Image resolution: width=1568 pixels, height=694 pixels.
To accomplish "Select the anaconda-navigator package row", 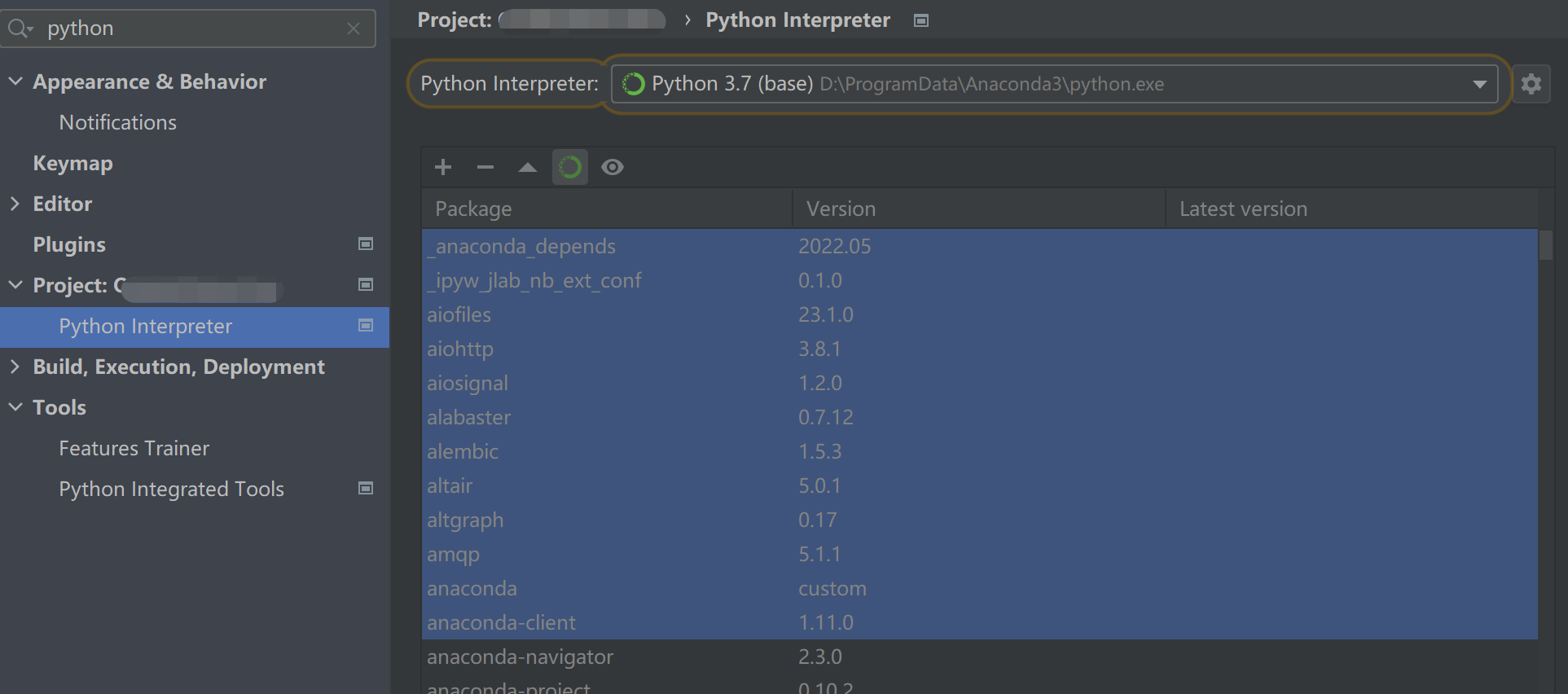I will [x=521, y=657].
